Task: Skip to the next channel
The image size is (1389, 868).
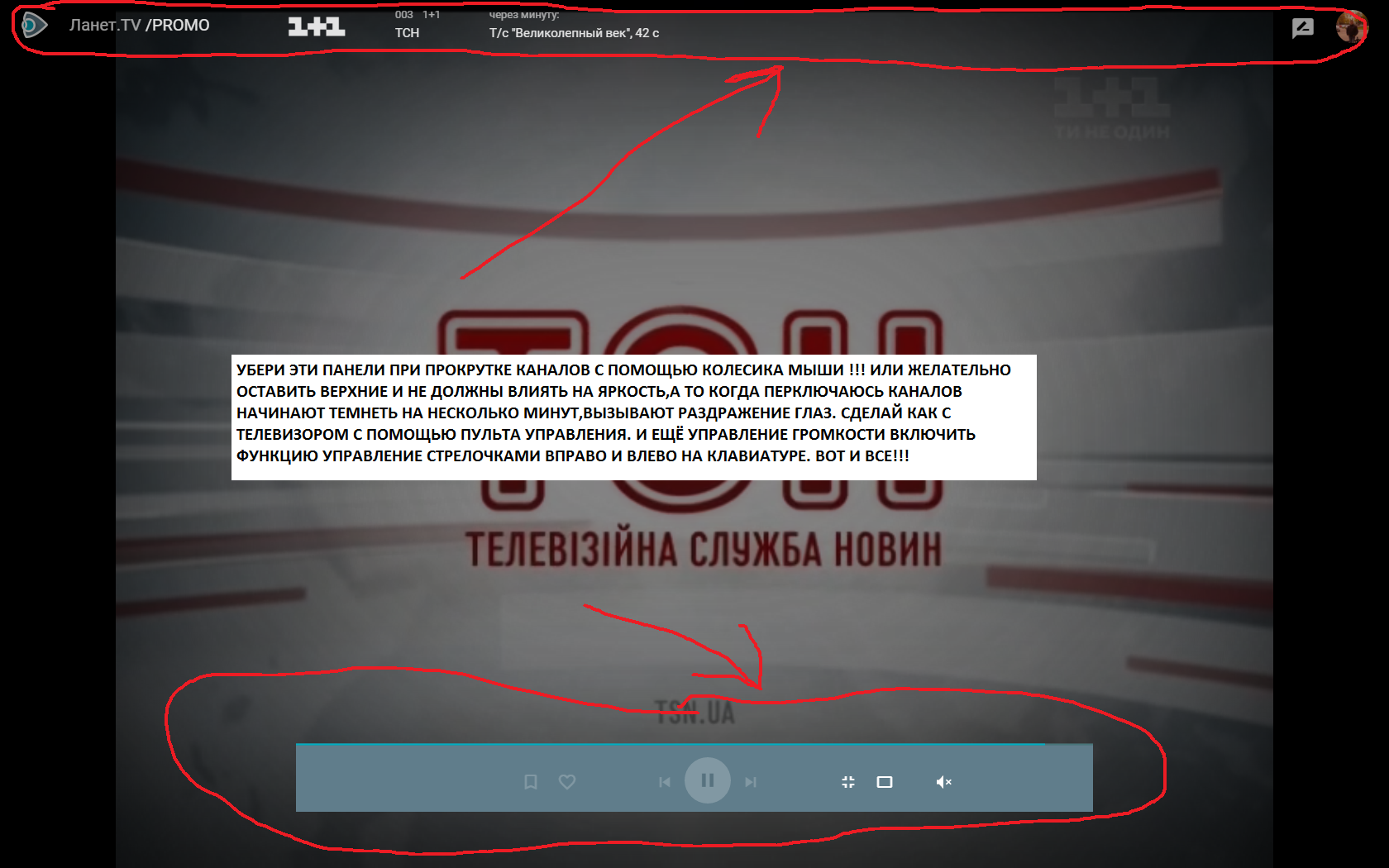Action: pos(751,782)
